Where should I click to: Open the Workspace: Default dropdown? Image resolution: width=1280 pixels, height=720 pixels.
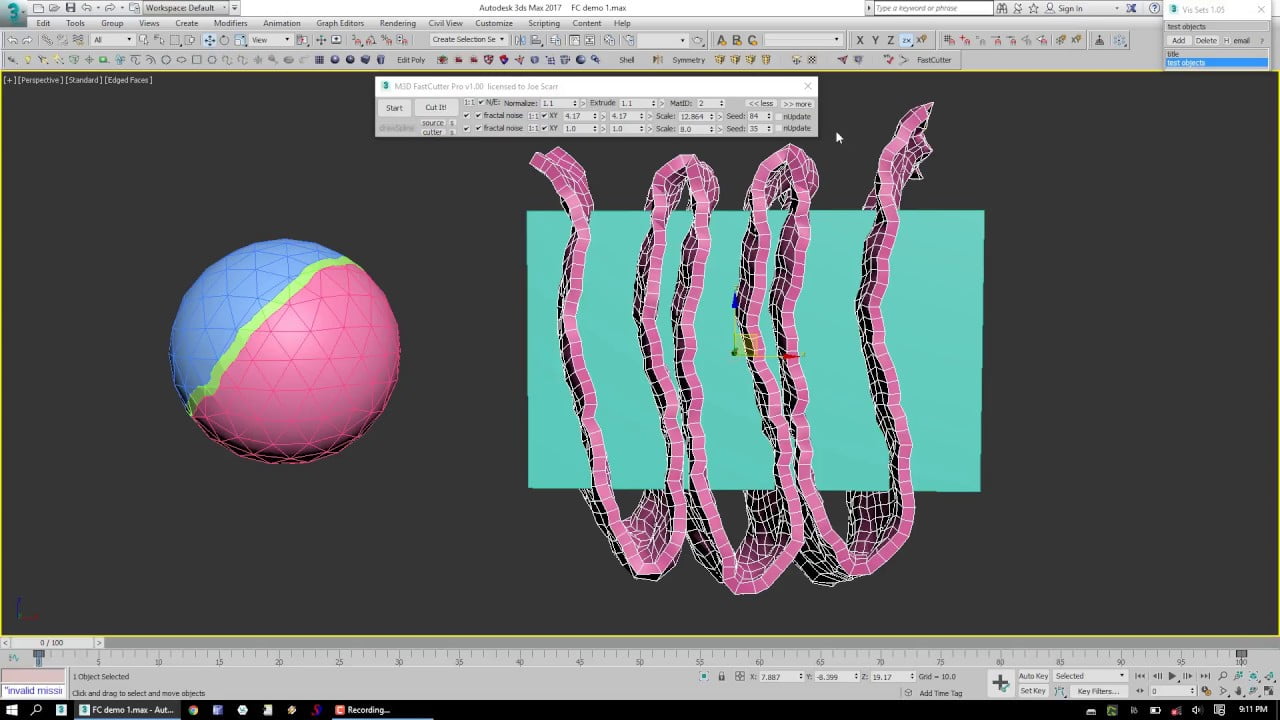186,8
